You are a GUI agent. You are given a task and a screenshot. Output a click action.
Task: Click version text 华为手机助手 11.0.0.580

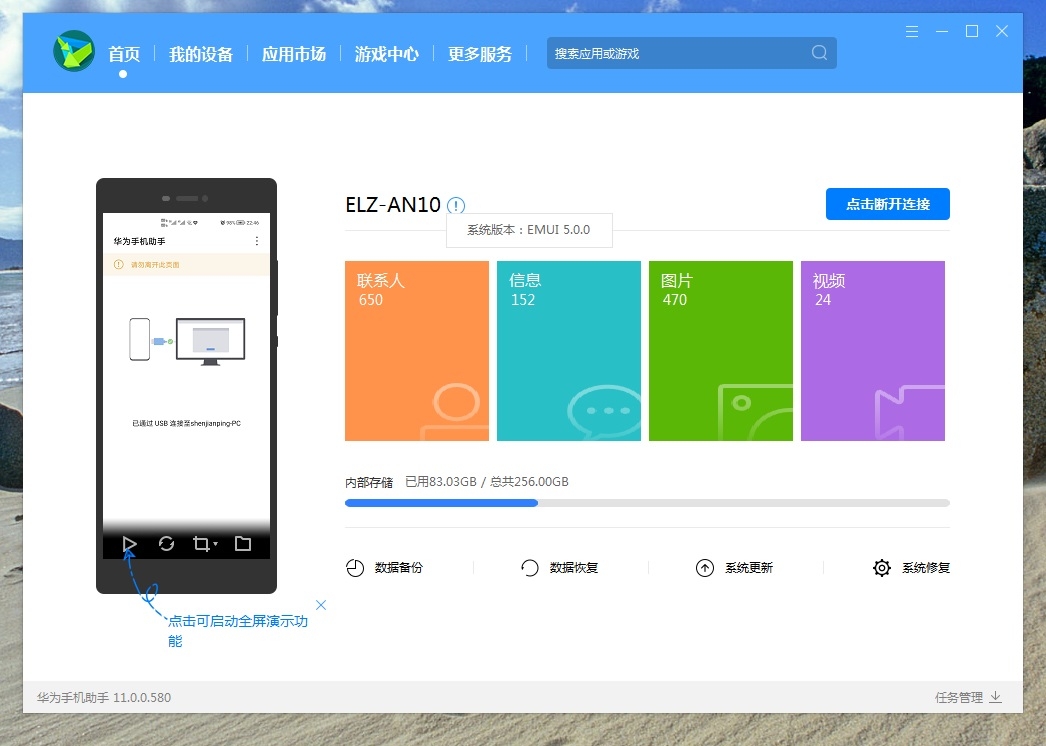click(x=104, y=698)
